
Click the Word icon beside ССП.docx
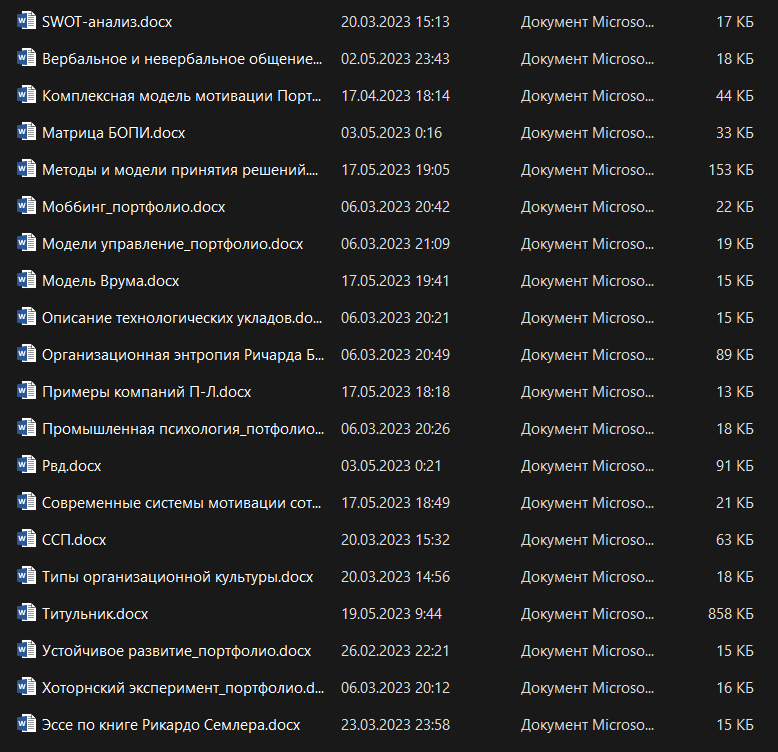(x=26, y=540)
